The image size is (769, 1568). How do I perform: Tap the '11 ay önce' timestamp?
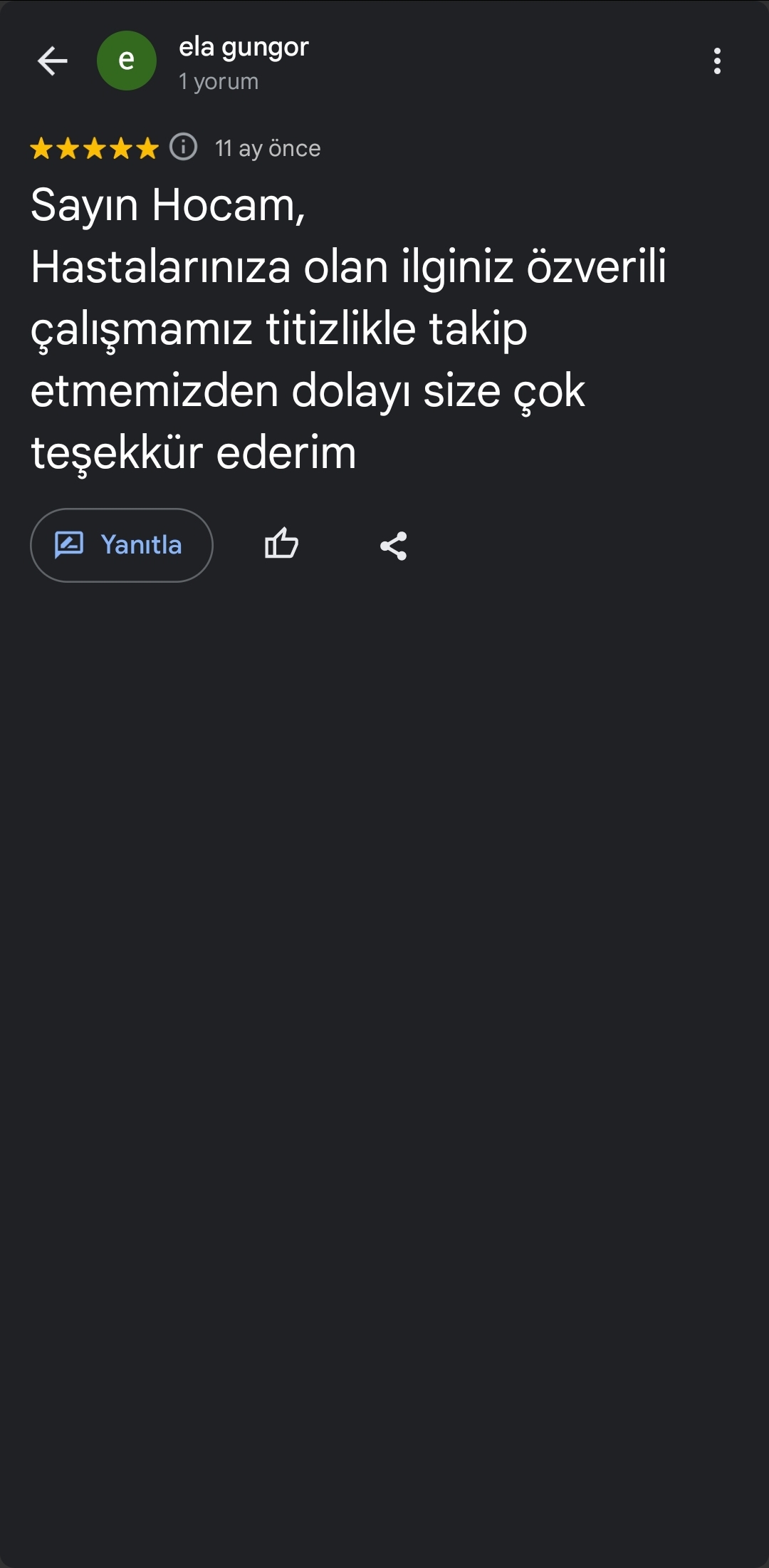tap(268, 148)
